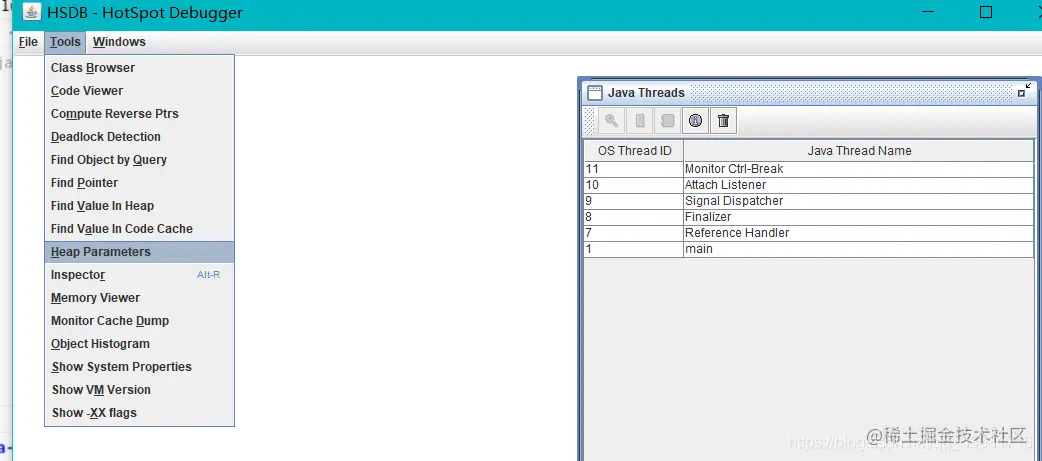Click the Stack Memory toolbar icon
This screenshot has width=1042, height=461.
tap(640, 121)
